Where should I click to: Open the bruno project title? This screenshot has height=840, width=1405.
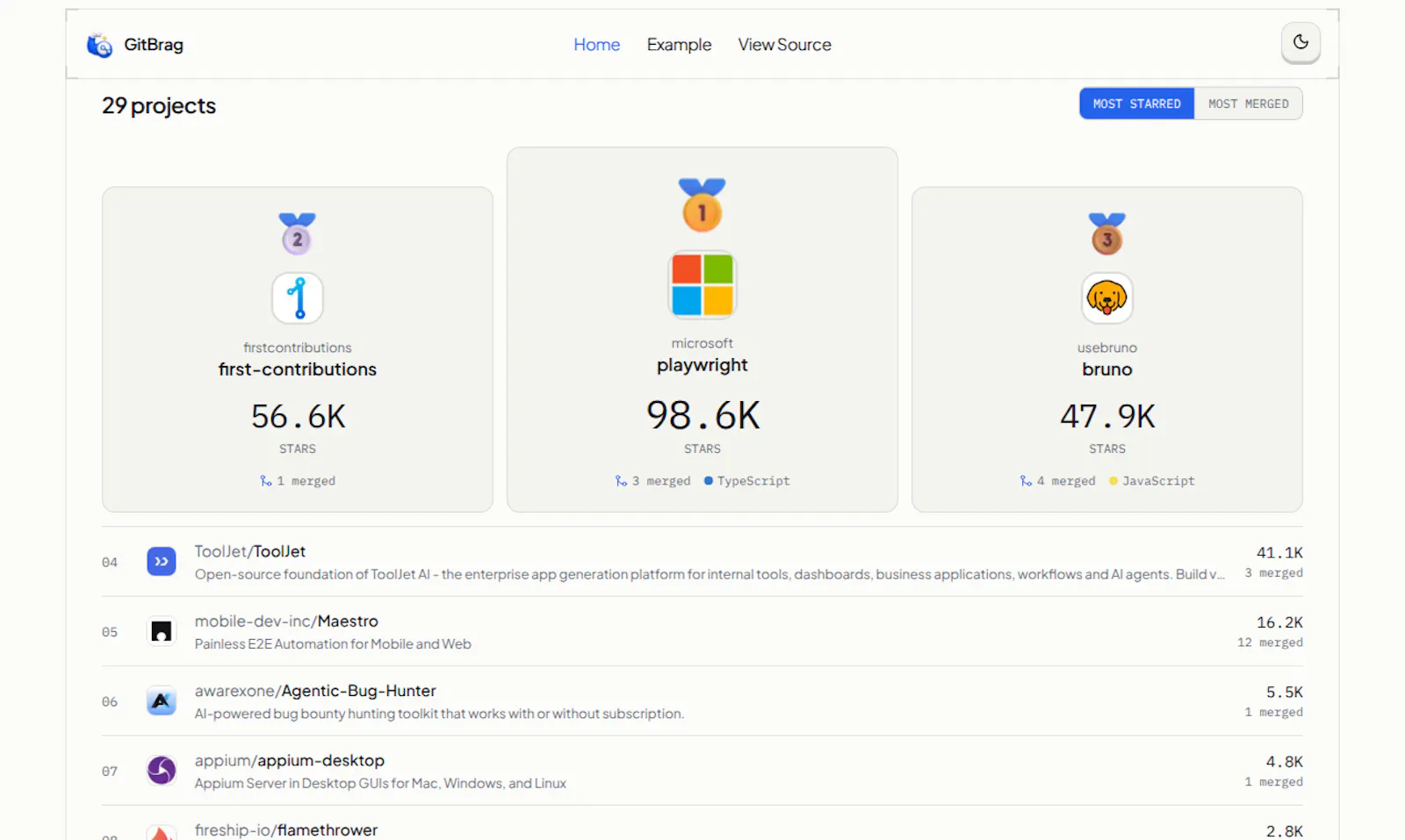(x=1106, y=370)
